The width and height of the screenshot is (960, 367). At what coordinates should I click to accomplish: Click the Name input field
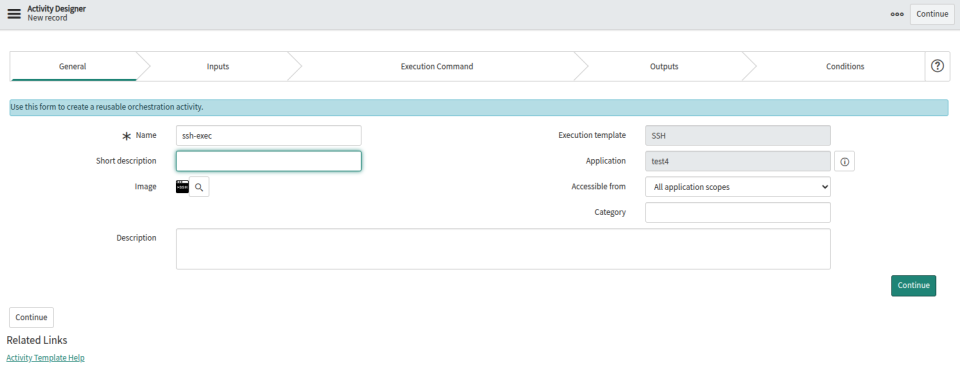[x=269, y=136]
